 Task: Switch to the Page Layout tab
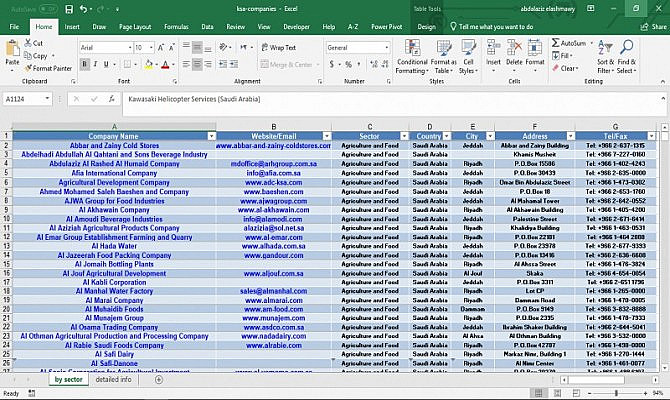135,26
